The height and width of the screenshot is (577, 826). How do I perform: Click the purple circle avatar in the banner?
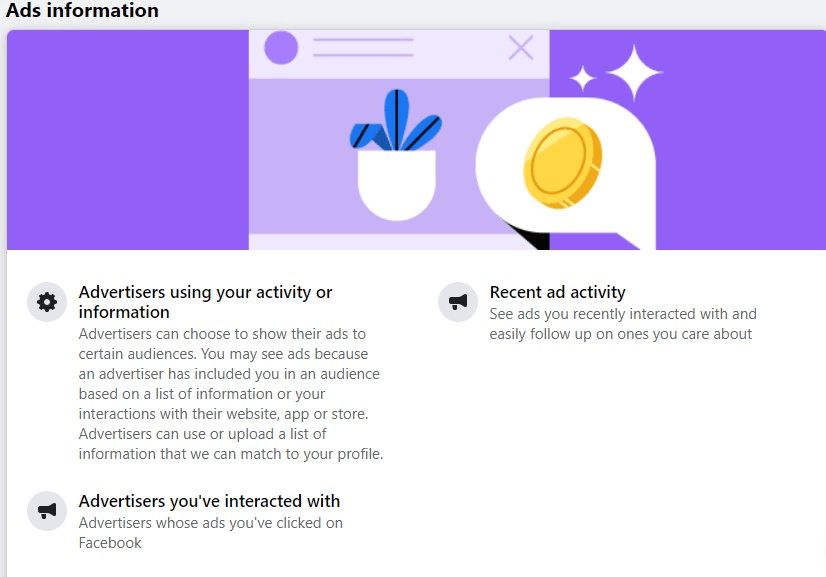[x=281, y=47]
